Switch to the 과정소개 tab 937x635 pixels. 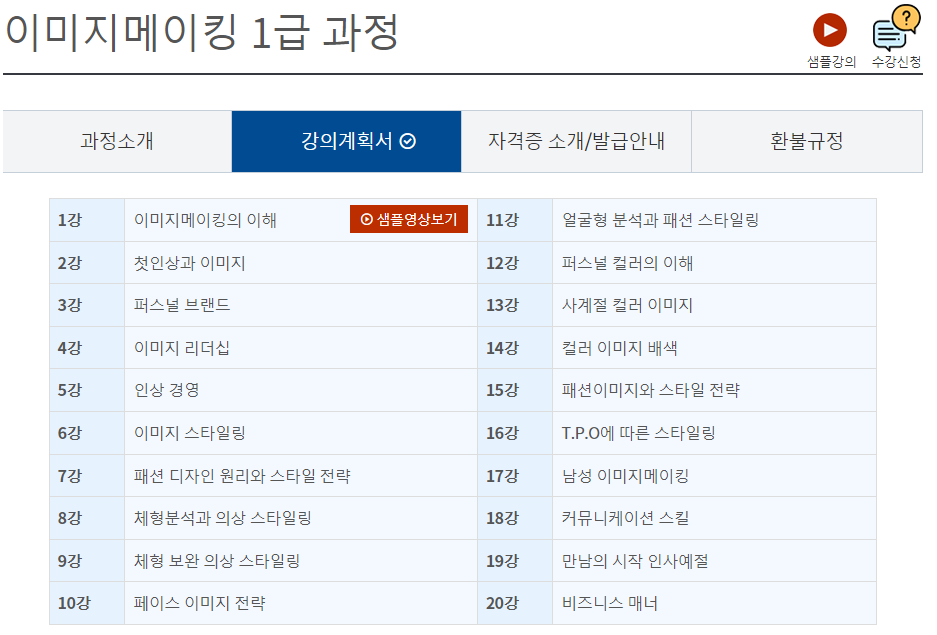[x=117, y=142]
